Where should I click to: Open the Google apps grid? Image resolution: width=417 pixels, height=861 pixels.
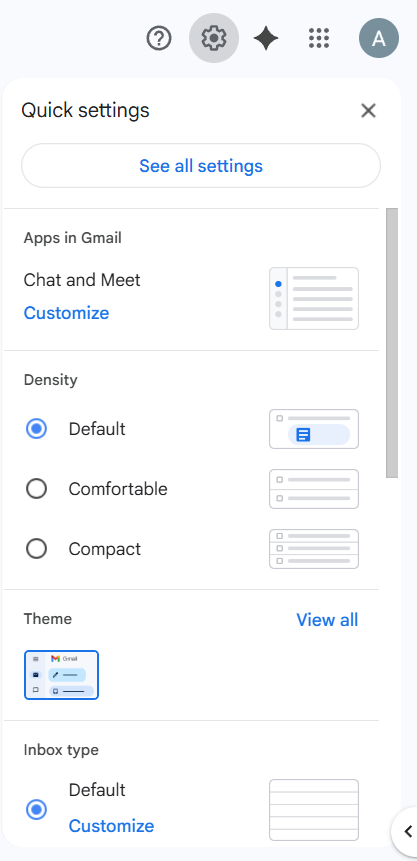tap(319, 38)
